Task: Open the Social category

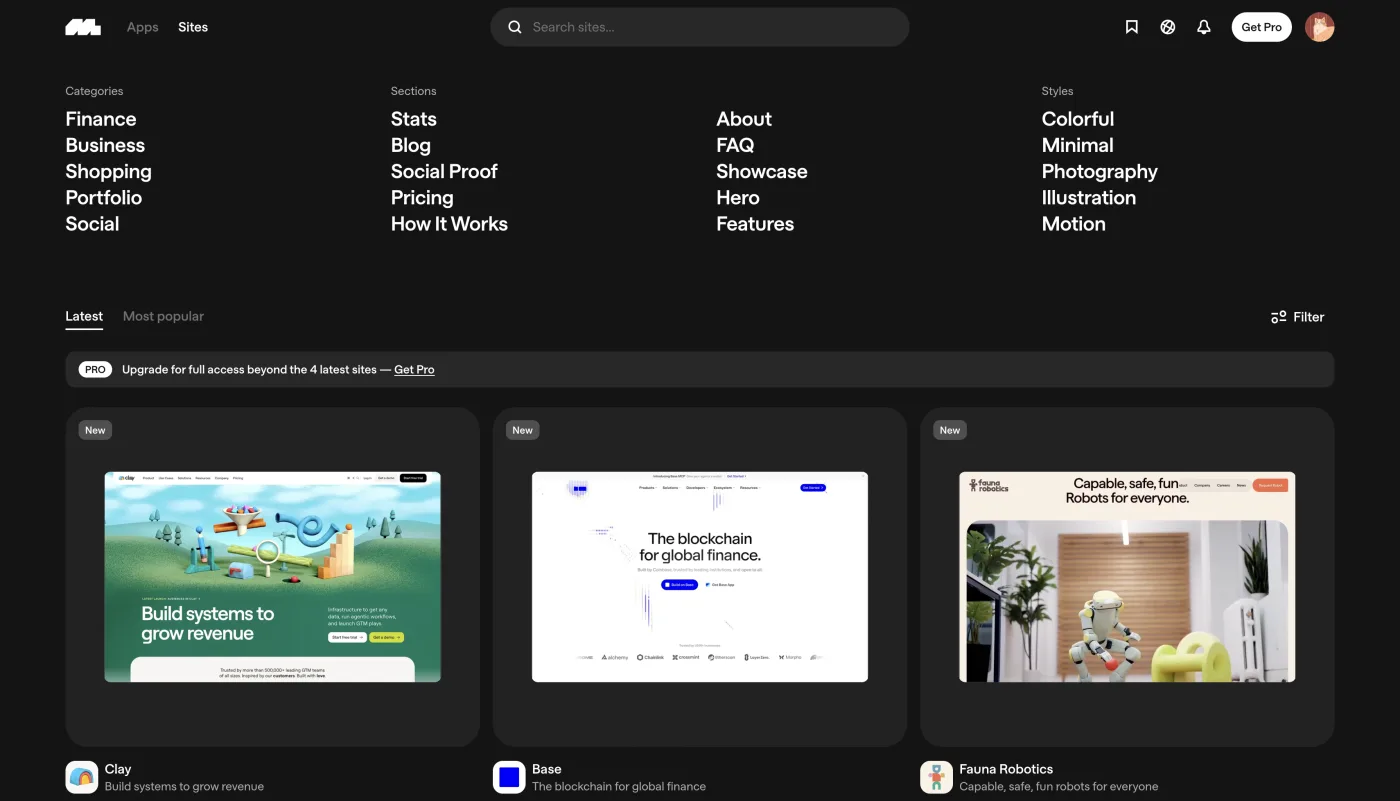Action: tap(92, 224)
